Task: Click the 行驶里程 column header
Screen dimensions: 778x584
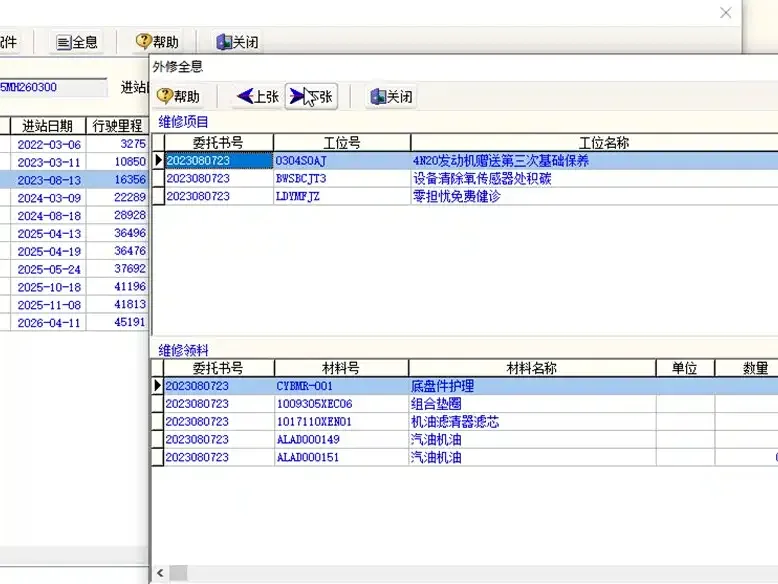Action: [x=117, y=126]
